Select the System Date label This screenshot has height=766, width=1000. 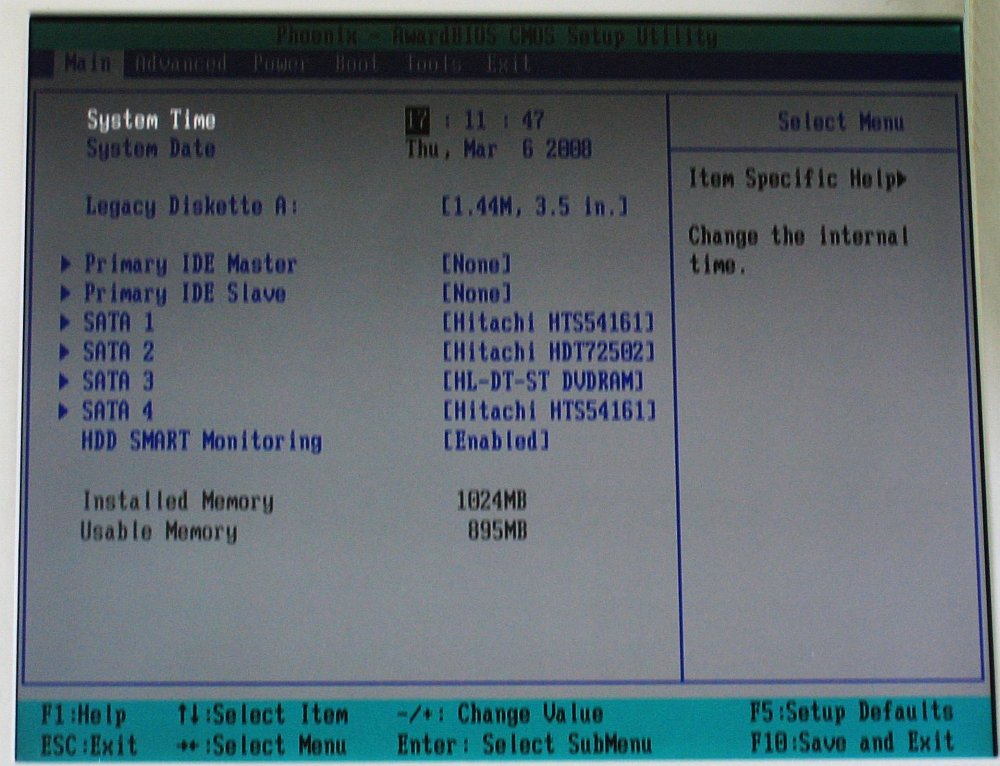click(151, 149)
